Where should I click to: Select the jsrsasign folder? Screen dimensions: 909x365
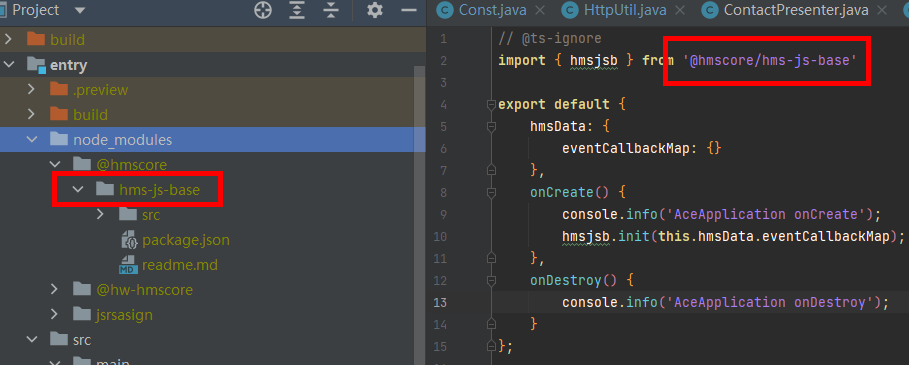124,315
